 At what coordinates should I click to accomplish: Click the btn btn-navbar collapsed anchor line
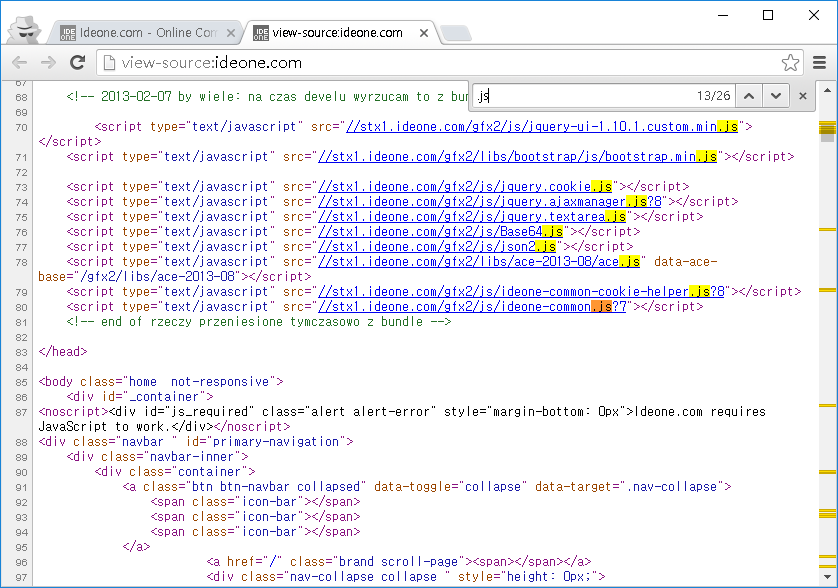point(426,486)
